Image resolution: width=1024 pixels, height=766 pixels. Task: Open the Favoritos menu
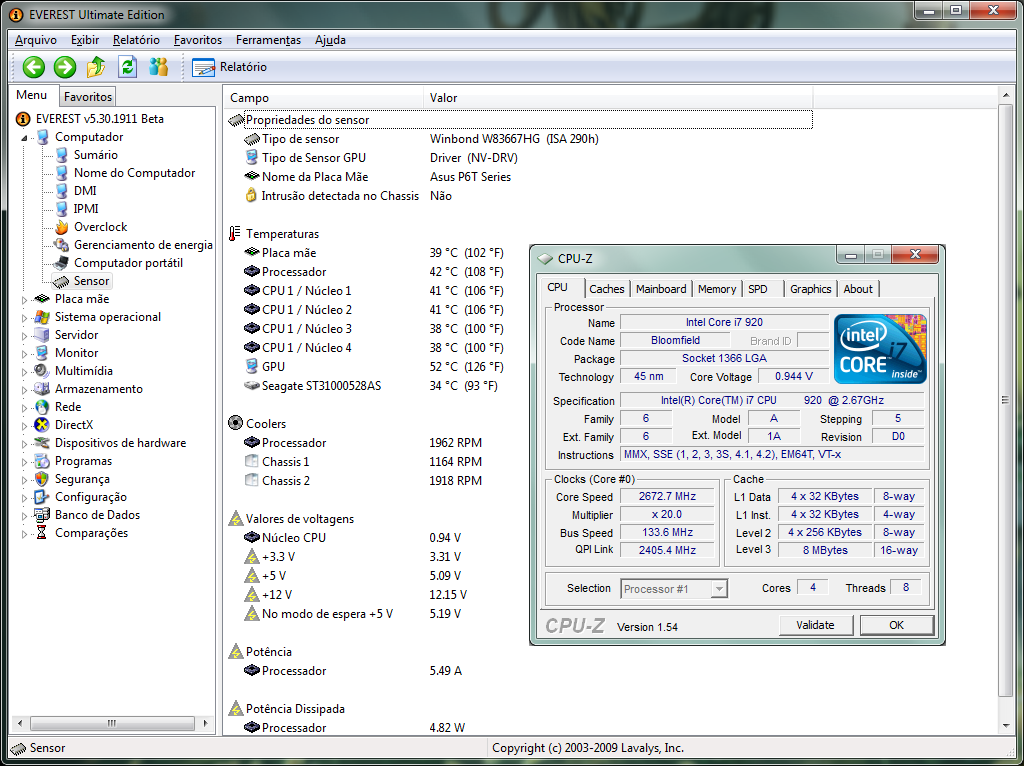pyautogui.click(x=198, y=40)
